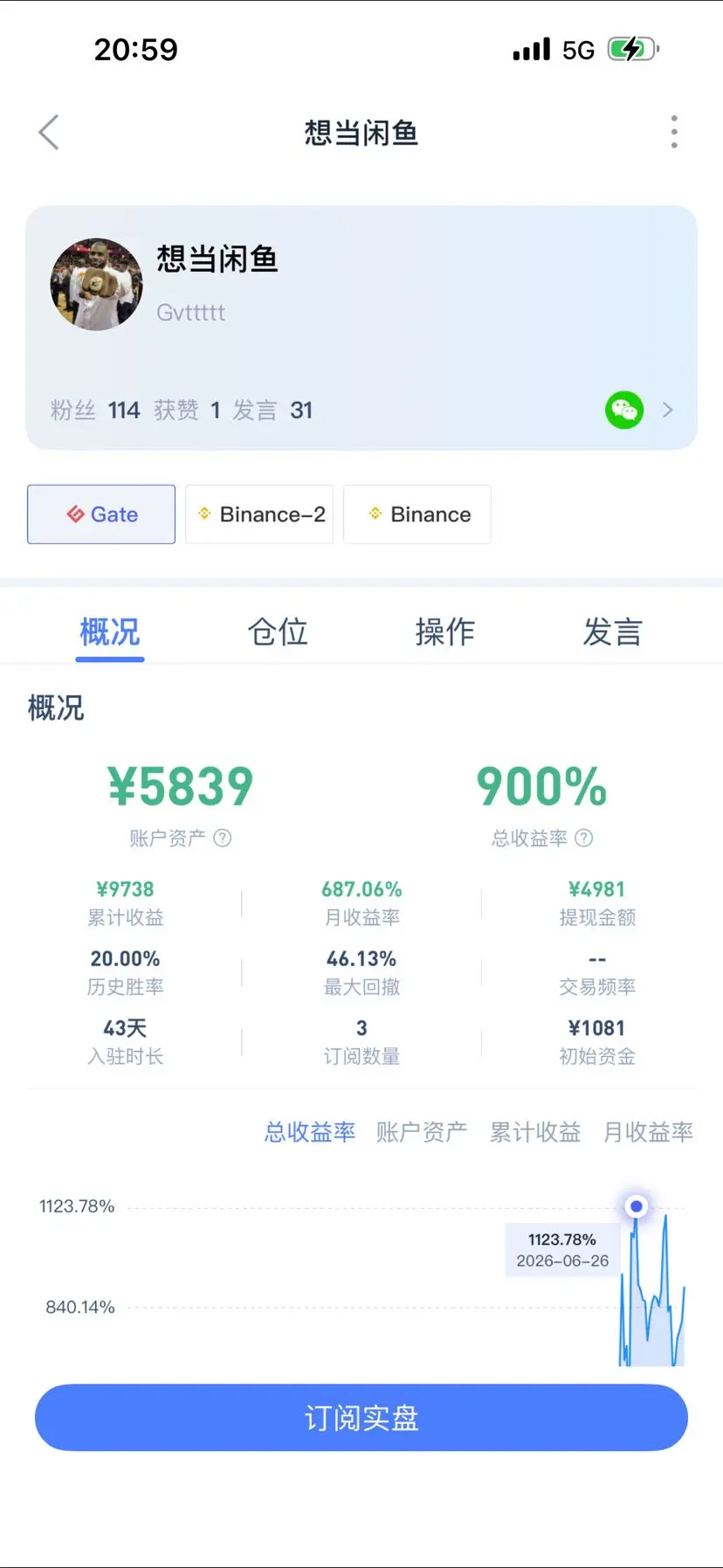Image resolution: width=723 pixels, height=1568 pixels.
Task: Tap the ¥4981 提现金额 value
Action: pyautogui.click(x=597, y=889)
